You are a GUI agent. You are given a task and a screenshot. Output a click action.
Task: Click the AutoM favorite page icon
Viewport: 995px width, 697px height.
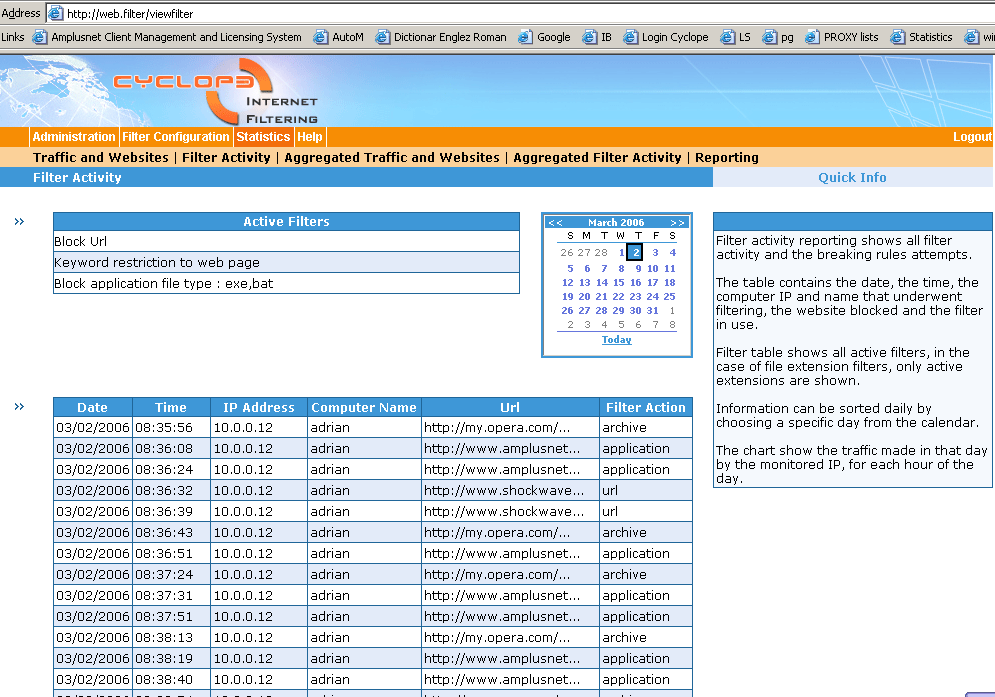[x=320, y=37]
